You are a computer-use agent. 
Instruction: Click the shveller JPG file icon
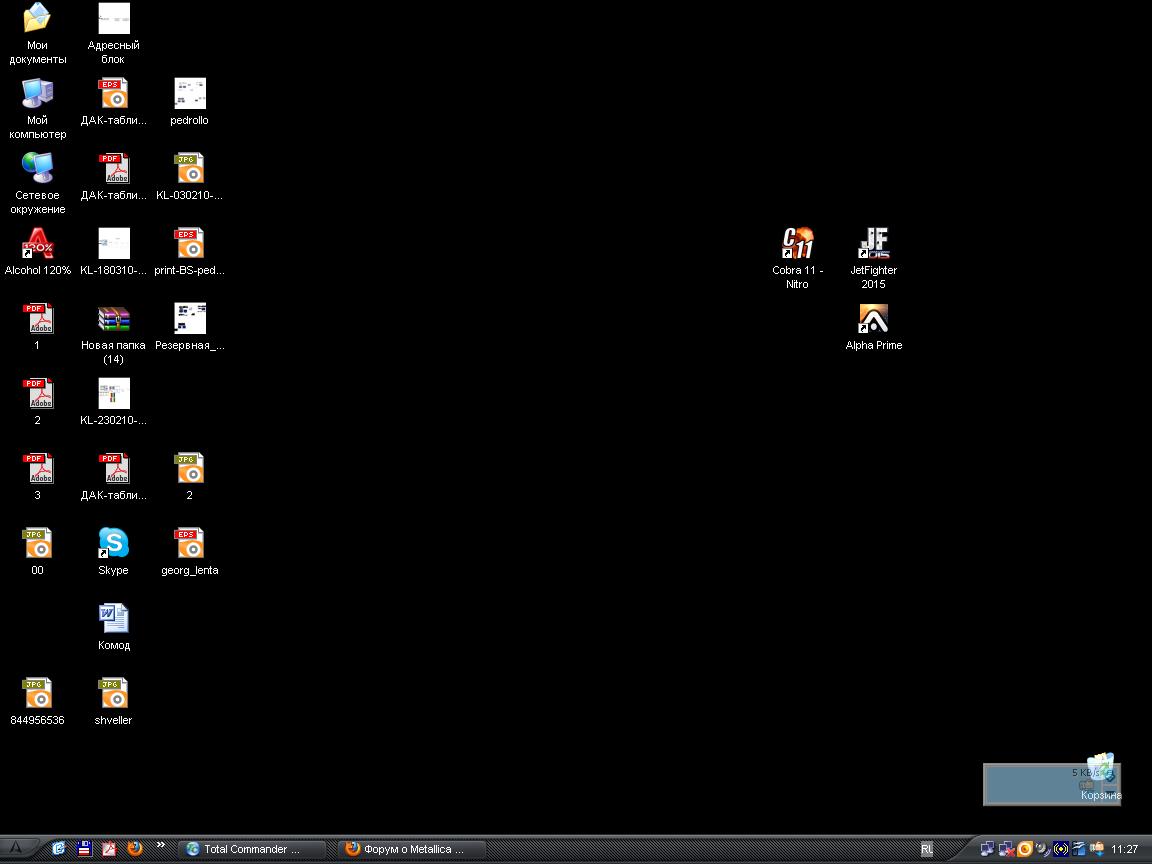113,694
